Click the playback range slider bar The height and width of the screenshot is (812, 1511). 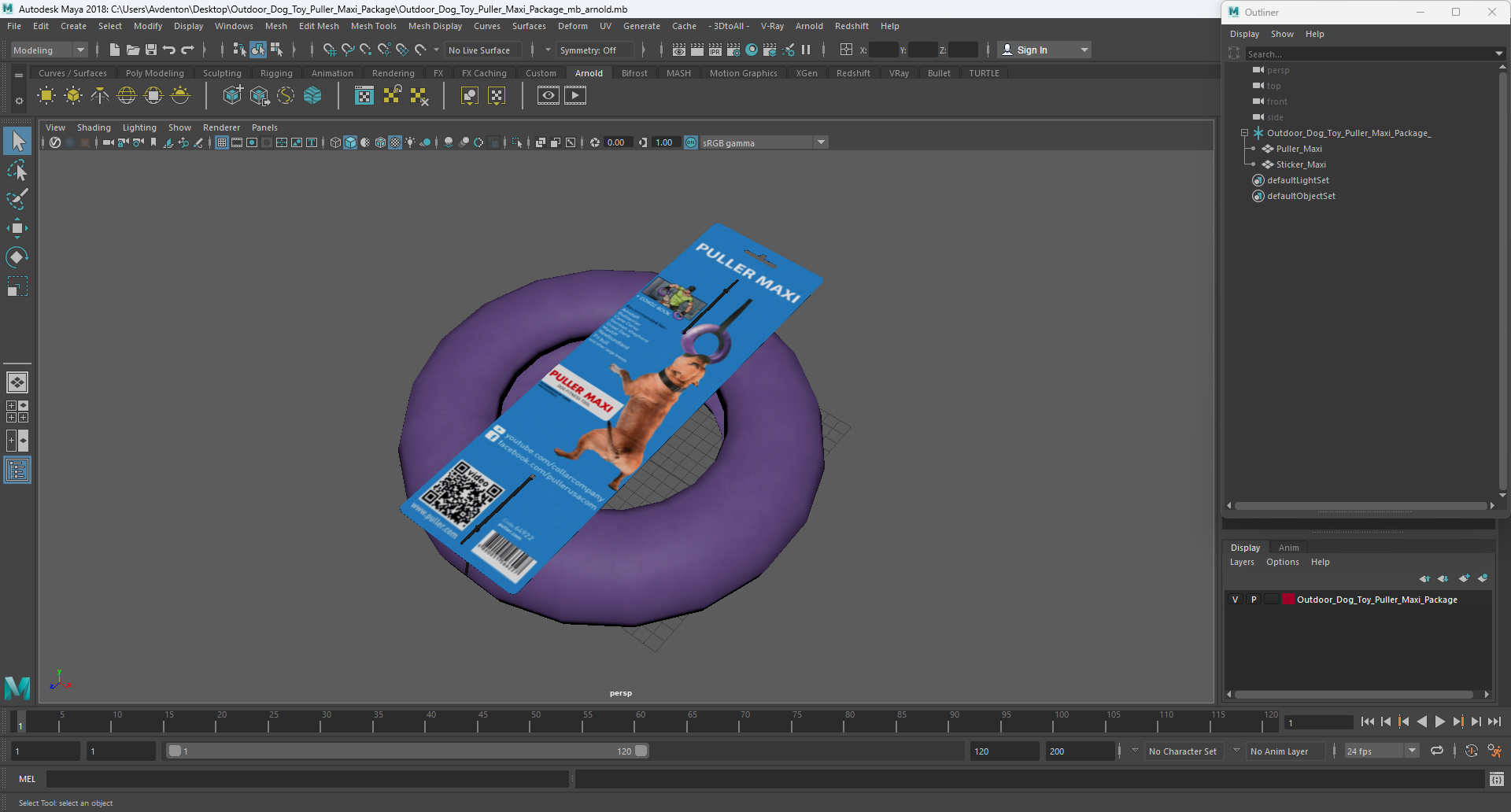point(408,751)
